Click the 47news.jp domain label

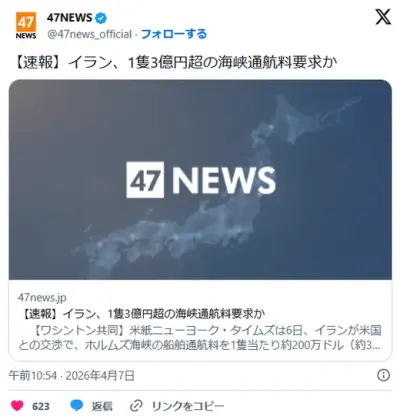42,297
